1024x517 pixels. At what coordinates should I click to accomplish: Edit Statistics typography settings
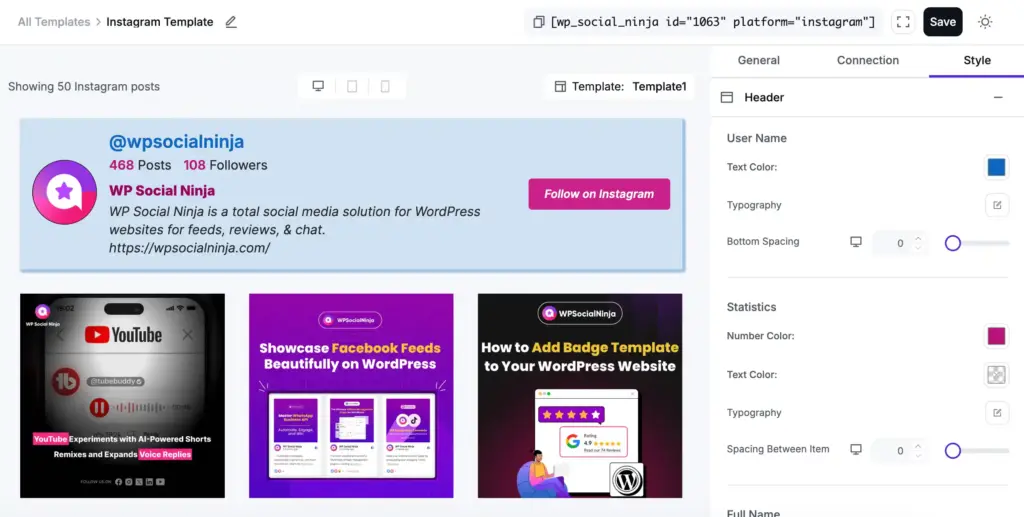pyautogui.click(x=996, y=412)
